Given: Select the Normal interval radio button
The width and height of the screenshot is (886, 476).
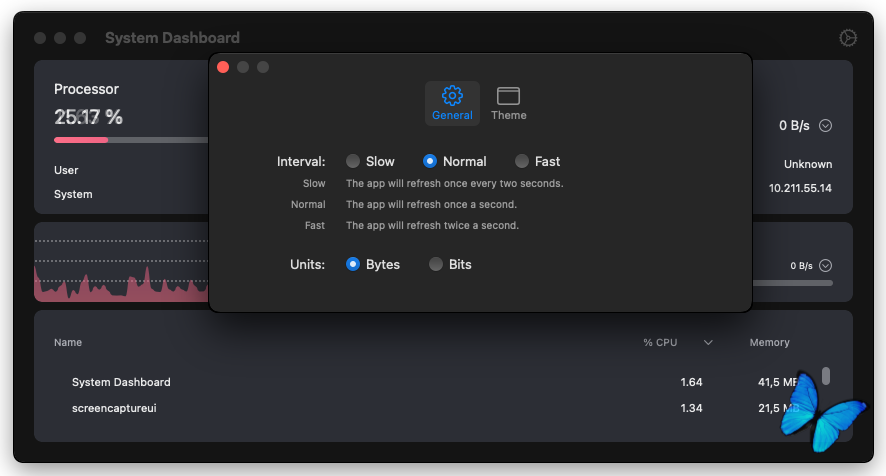Looking at the screenshot, I should [x=430, y=161].
